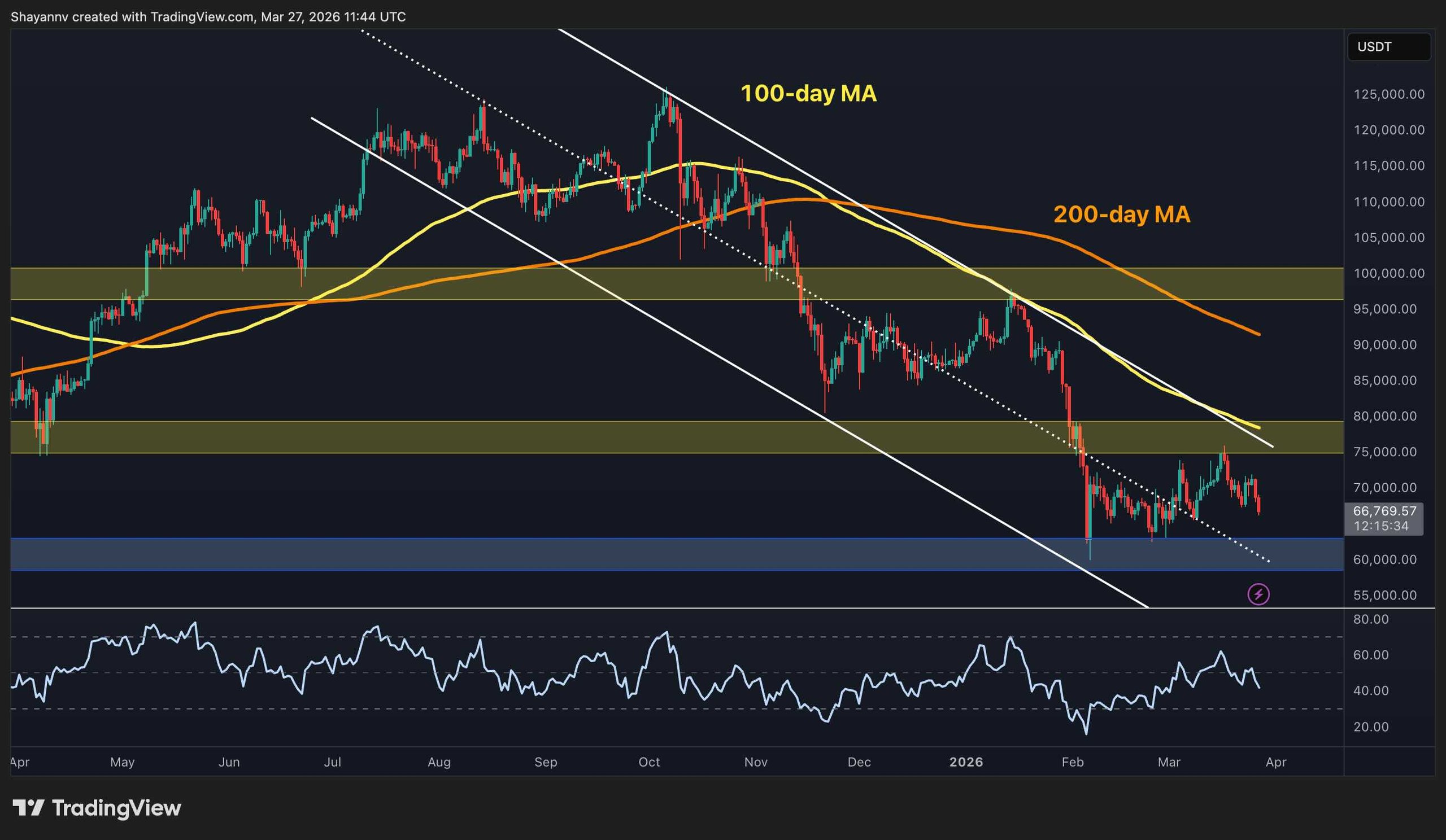1446x840 pixels.
Task: Click the TradingView logo in the bottom corner
Action: click(x=92, y=809)
